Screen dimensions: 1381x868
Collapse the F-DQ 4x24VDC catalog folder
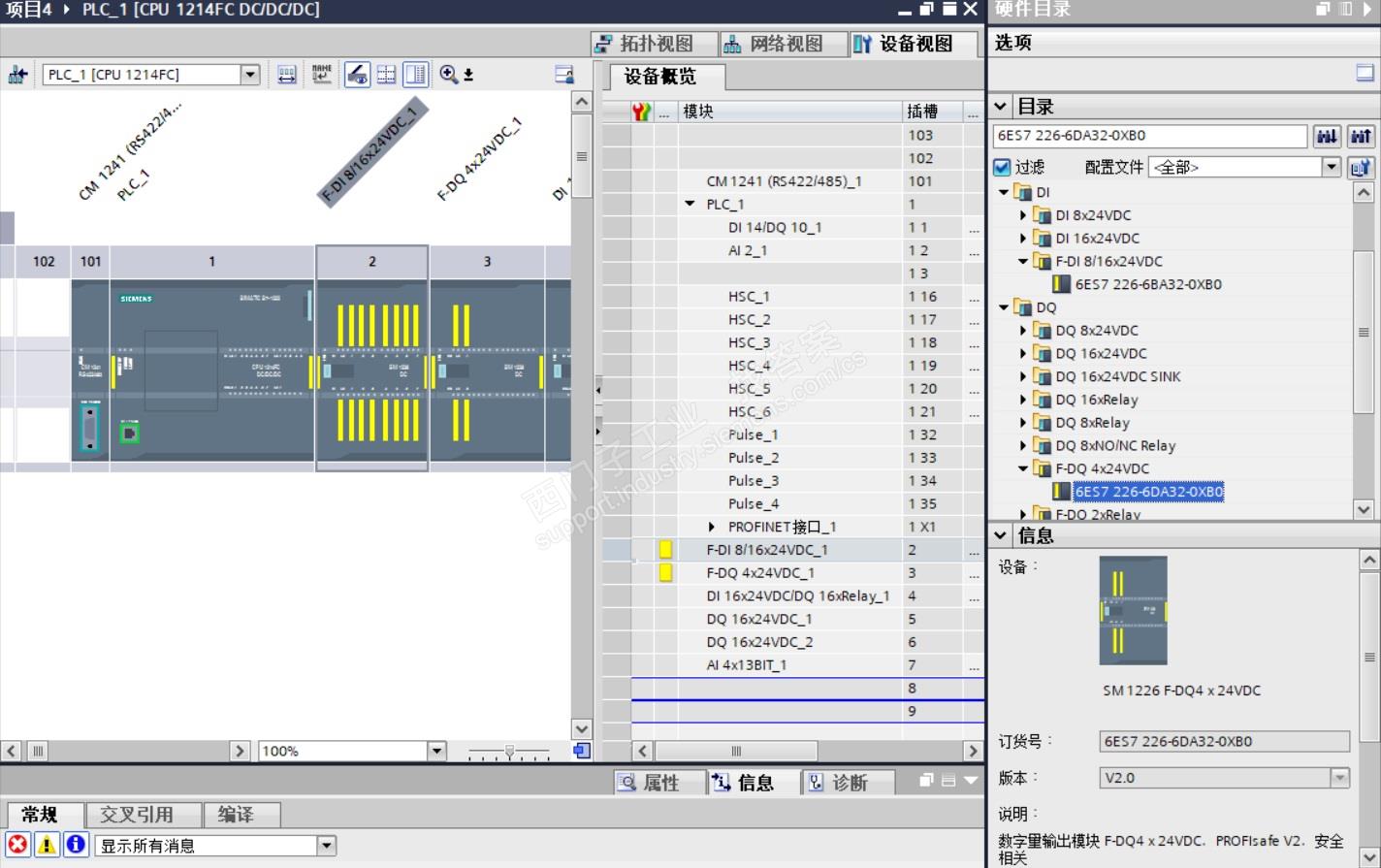(1023, 468)
